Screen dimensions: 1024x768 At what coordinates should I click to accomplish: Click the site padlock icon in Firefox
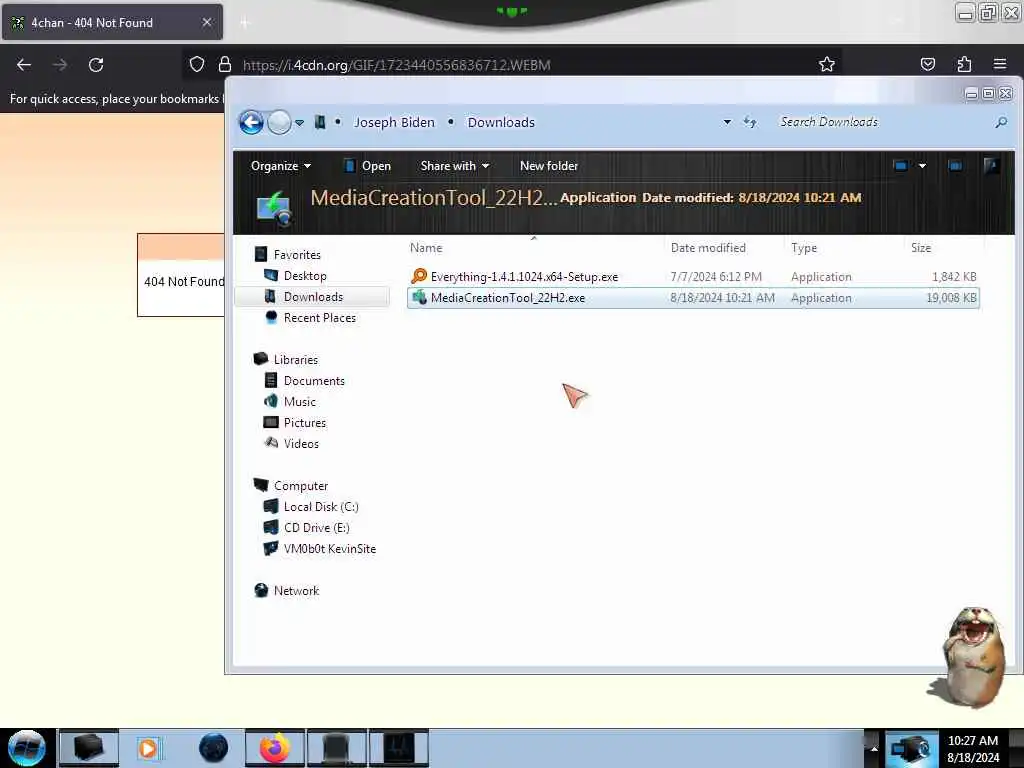[x=225, y=65]
